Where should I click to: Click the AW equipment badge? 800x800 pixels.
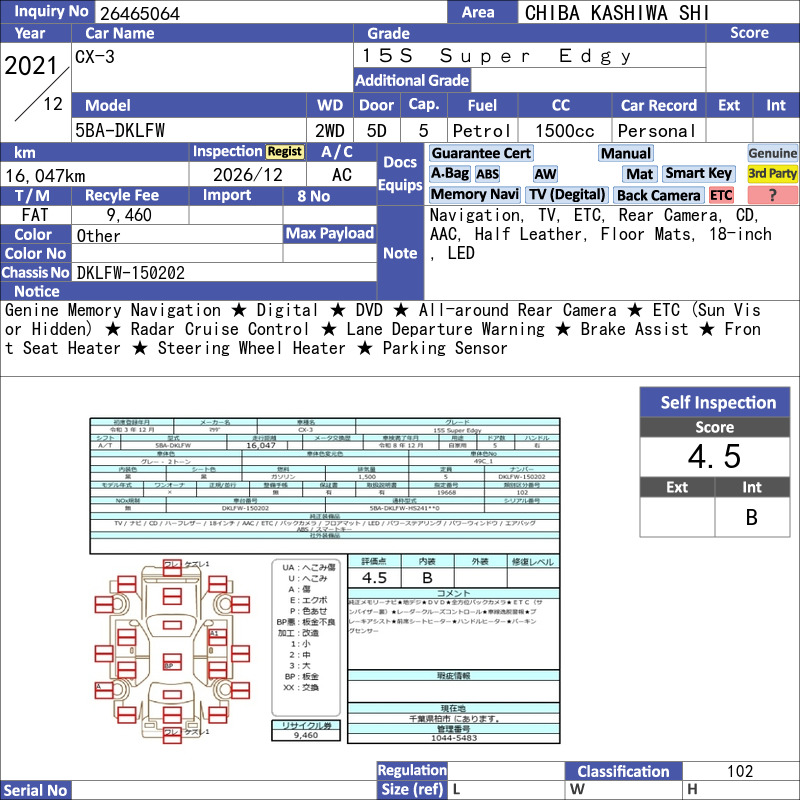545,174
